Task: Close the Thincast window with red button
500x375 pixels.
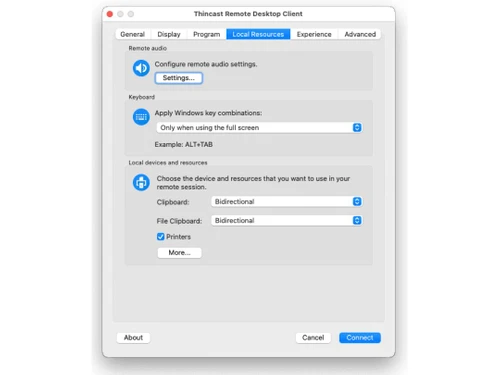Action: coord(110,14)
